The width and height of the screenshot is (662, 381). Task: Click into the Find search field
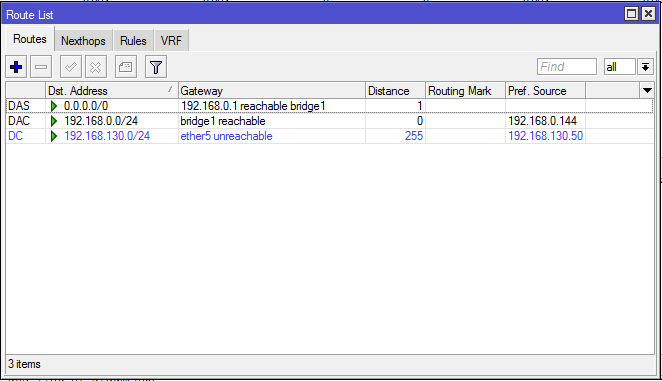coord(567,67)
